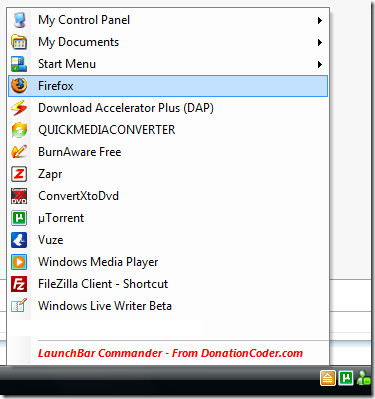Click the Windows Media Player icon

click(x=19, y=262)
